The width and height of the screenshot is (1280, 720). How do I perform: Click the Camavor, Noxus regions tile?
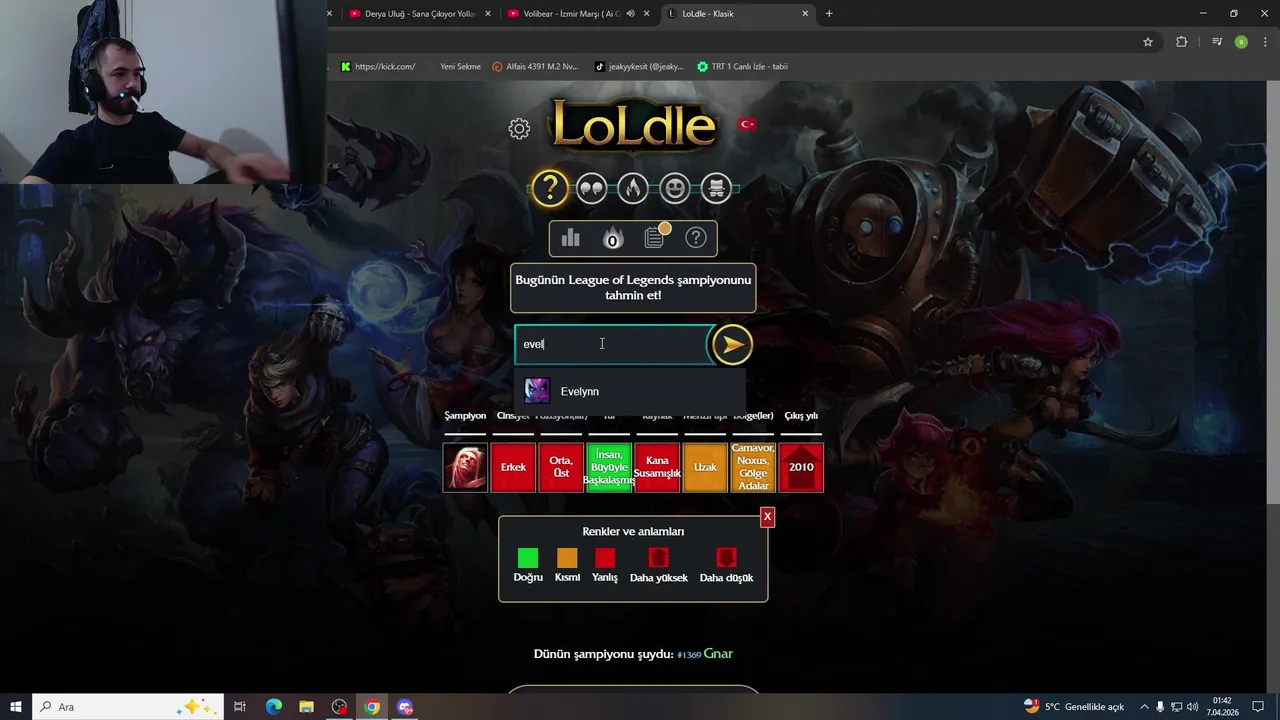(x=753, y=467)
